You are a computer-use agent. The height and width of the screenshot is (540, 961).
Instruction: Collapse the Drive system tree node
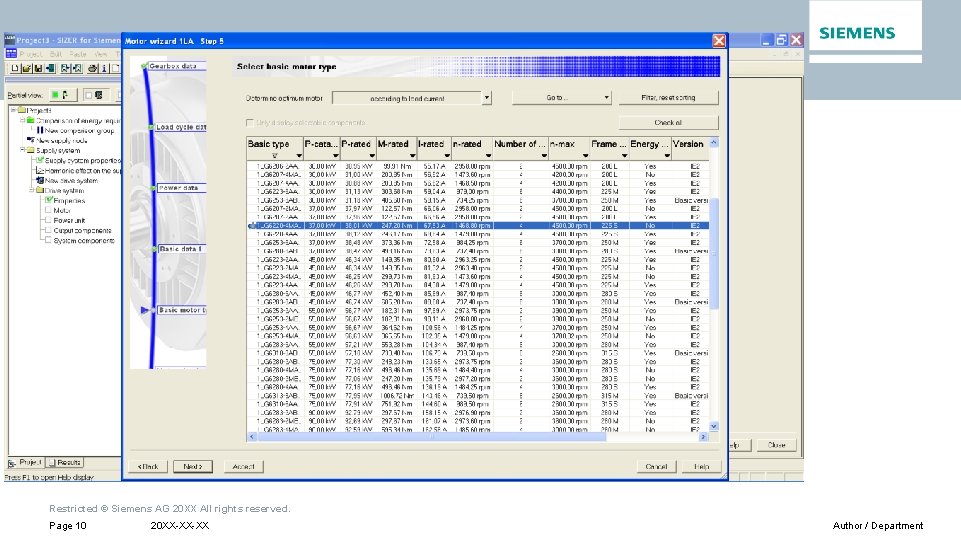click(31, 191)
